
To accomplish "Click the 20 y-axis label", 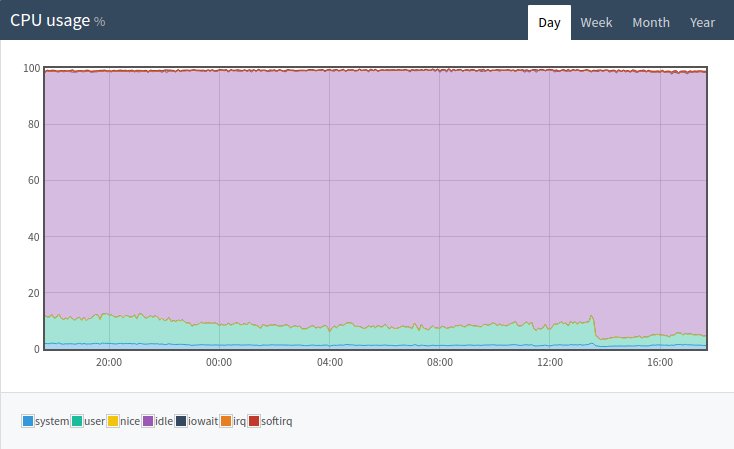I will pos(34,293).
